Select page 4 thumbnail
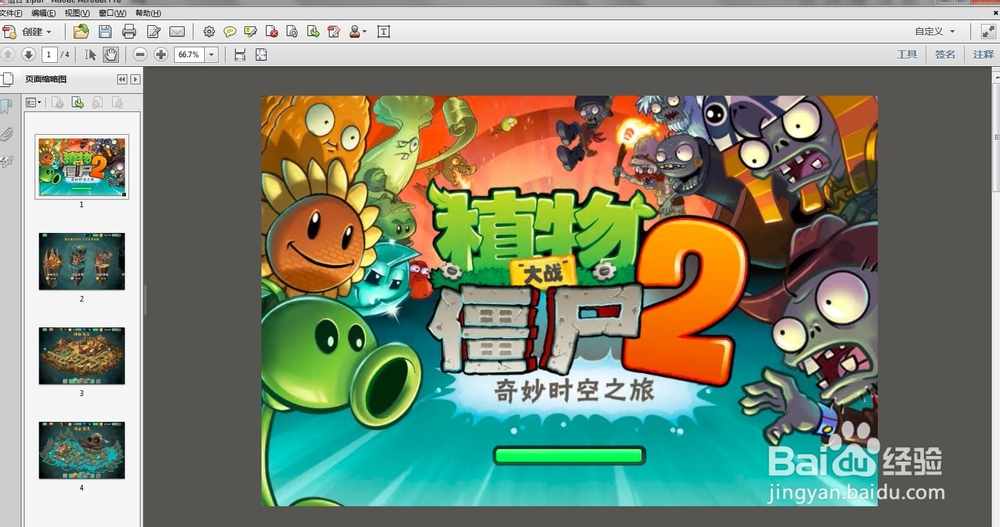 coord(82,450)
